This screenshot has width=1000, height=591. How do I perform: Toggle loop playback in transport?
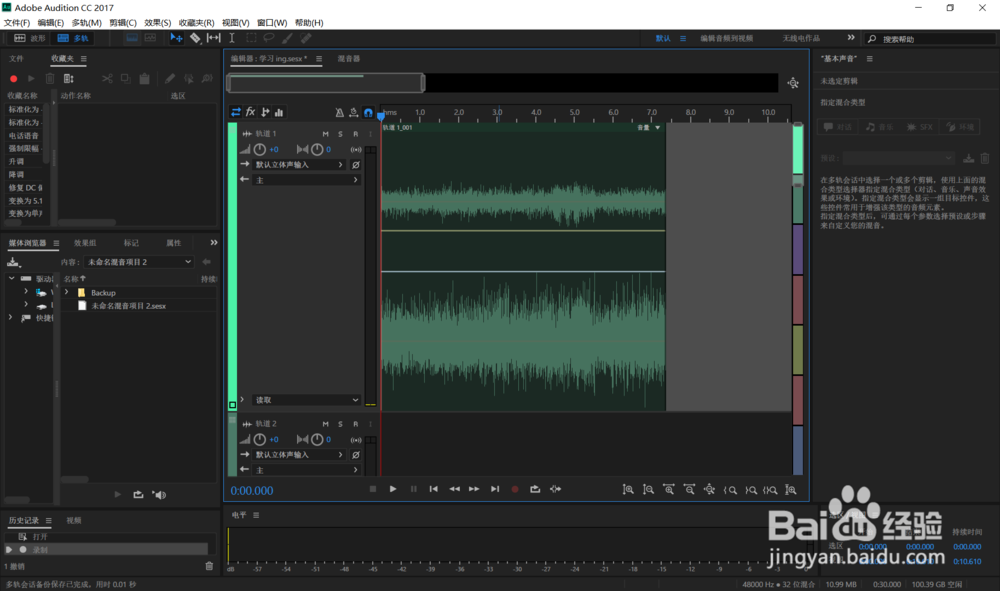pyautogui.click(x=535, y=489)
